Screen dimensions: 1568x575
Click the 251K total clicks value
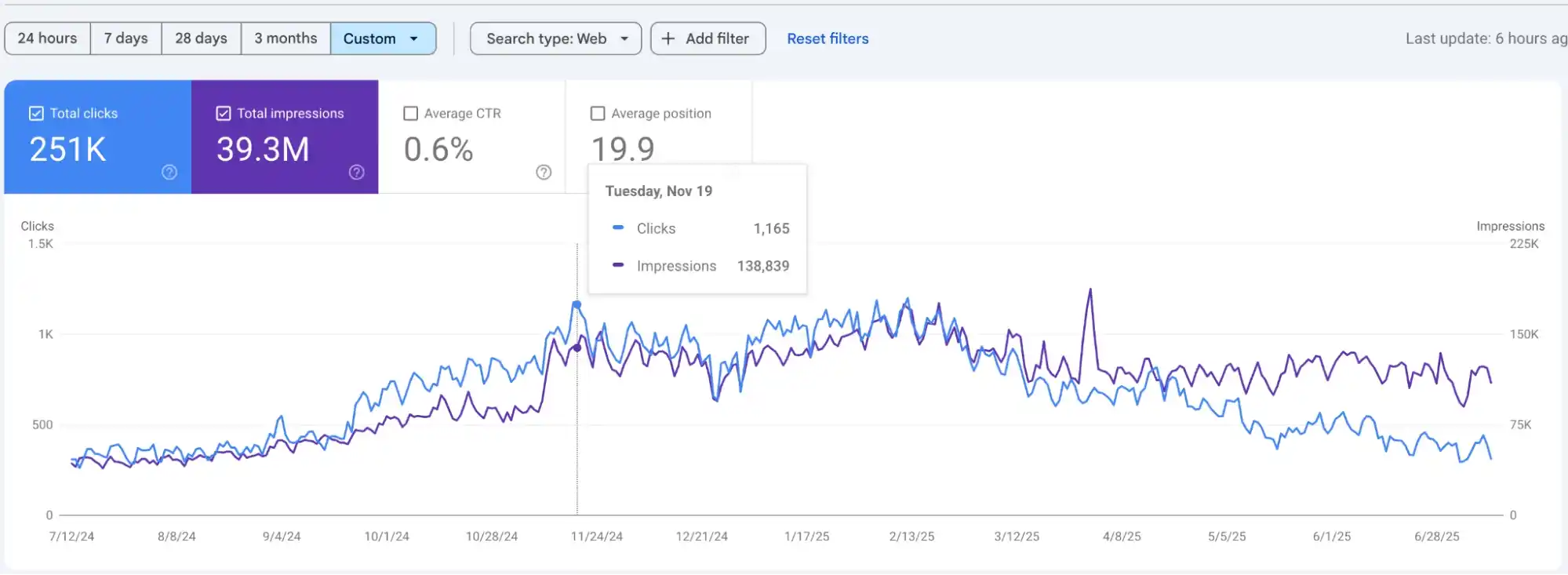point(68,149)
